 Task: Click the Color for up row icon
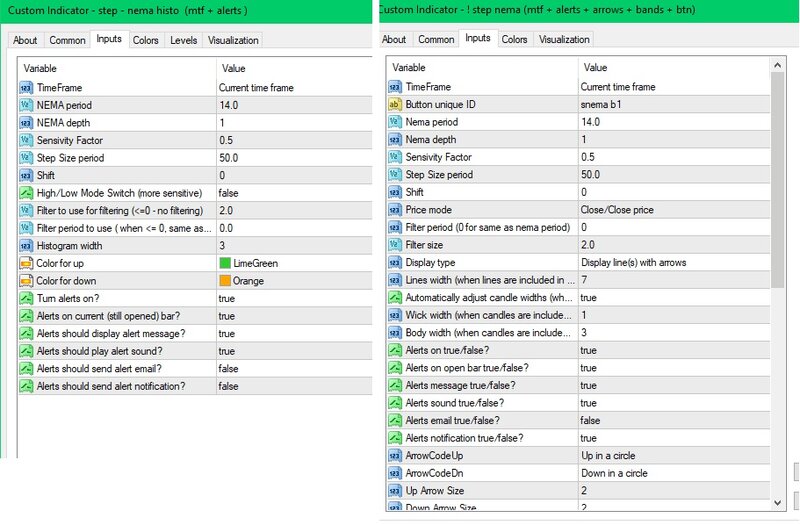(26, 263)
